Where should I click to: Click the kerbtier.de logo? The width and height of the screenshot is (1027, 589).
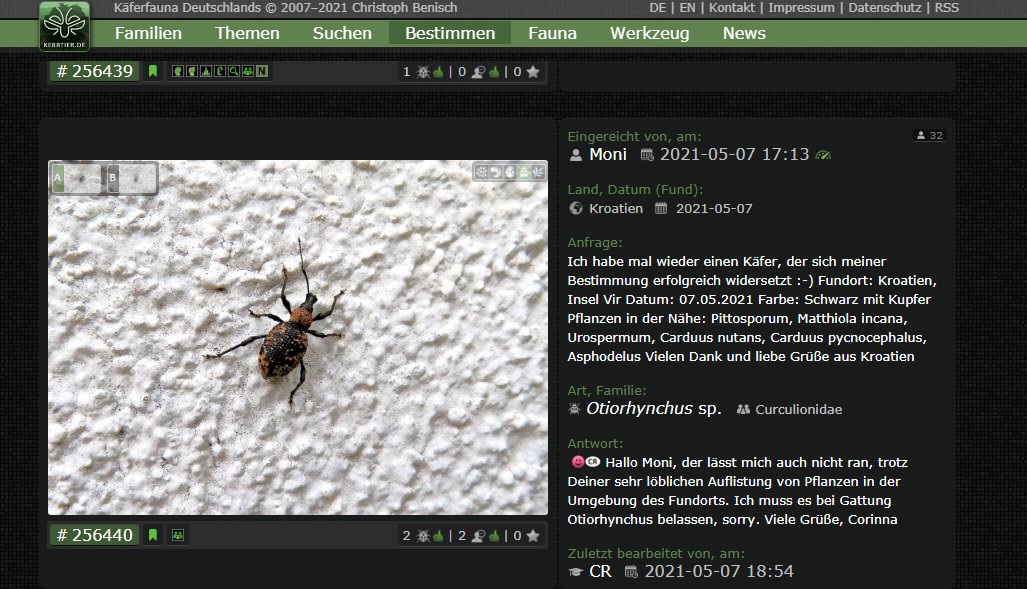click(64, 26)
